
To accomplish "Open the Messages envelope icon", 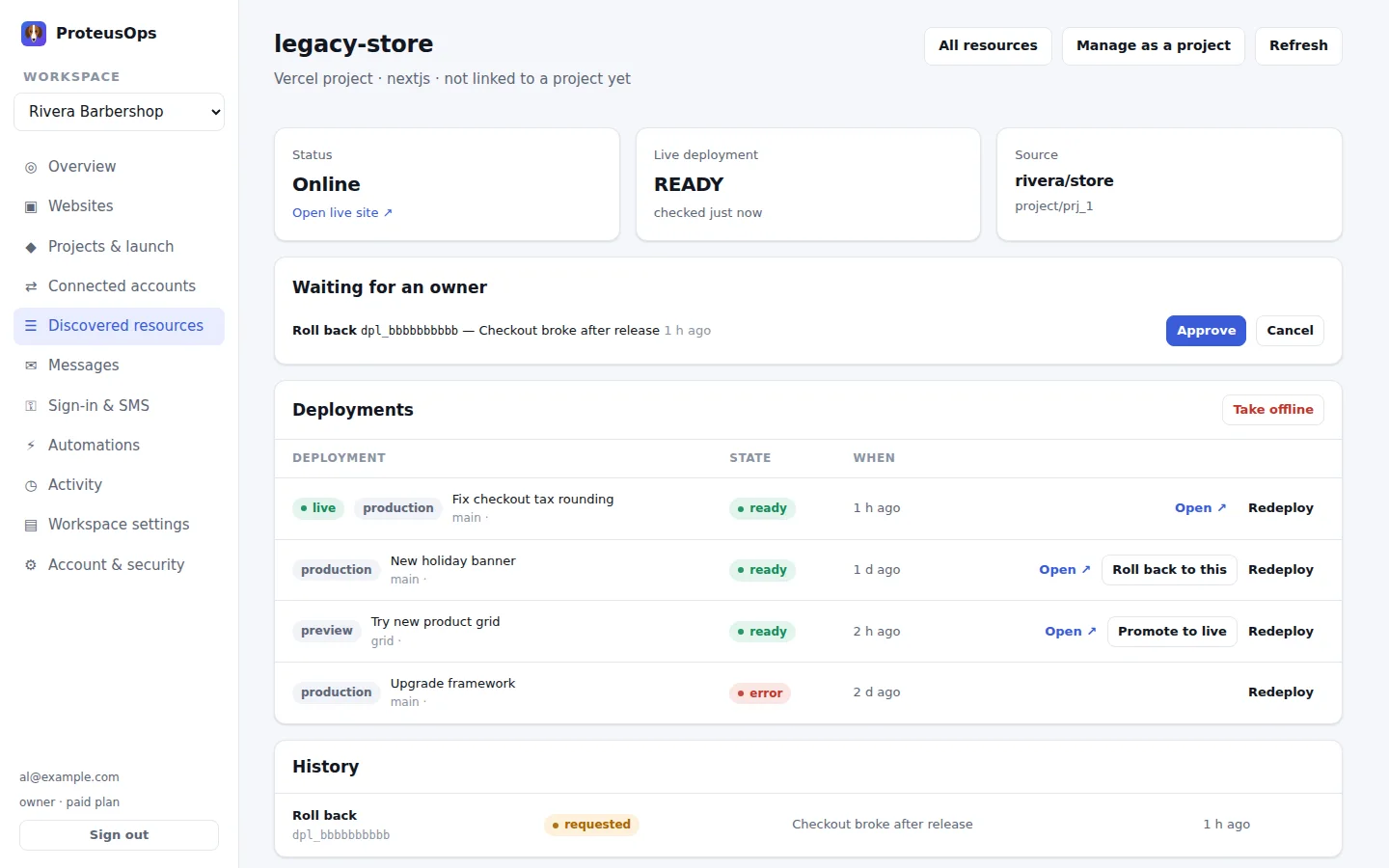I will tap(31, 366).
